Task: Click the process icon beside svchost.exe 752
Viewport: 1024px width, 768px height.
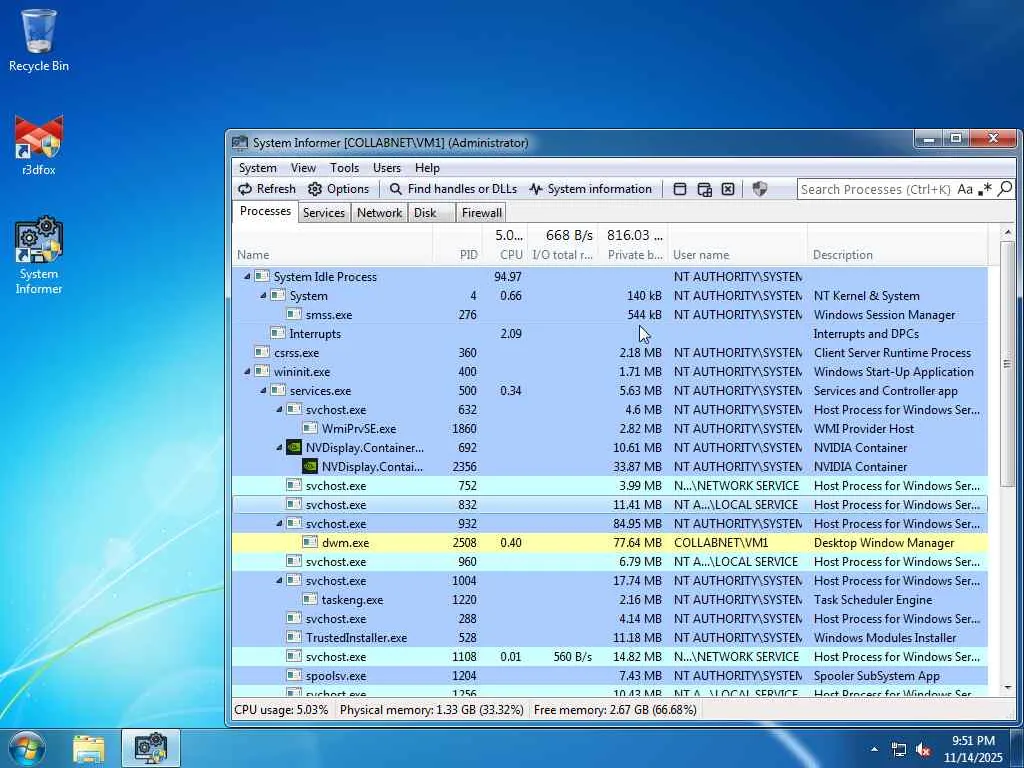Action: coord(294,485)
